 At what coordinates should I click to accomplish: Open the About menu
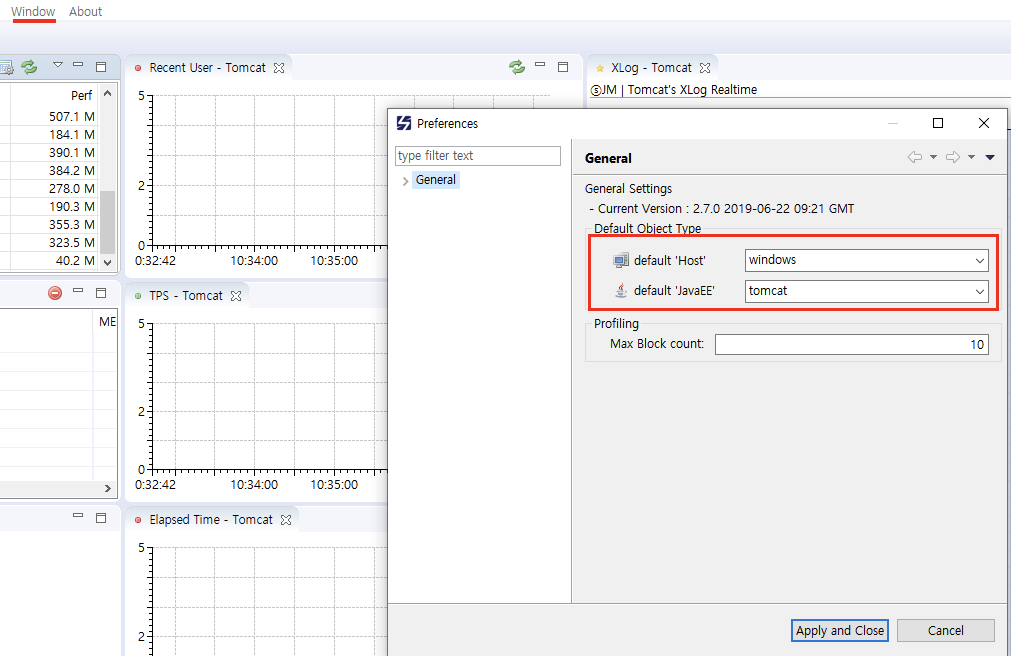click(x=85, y=12)
